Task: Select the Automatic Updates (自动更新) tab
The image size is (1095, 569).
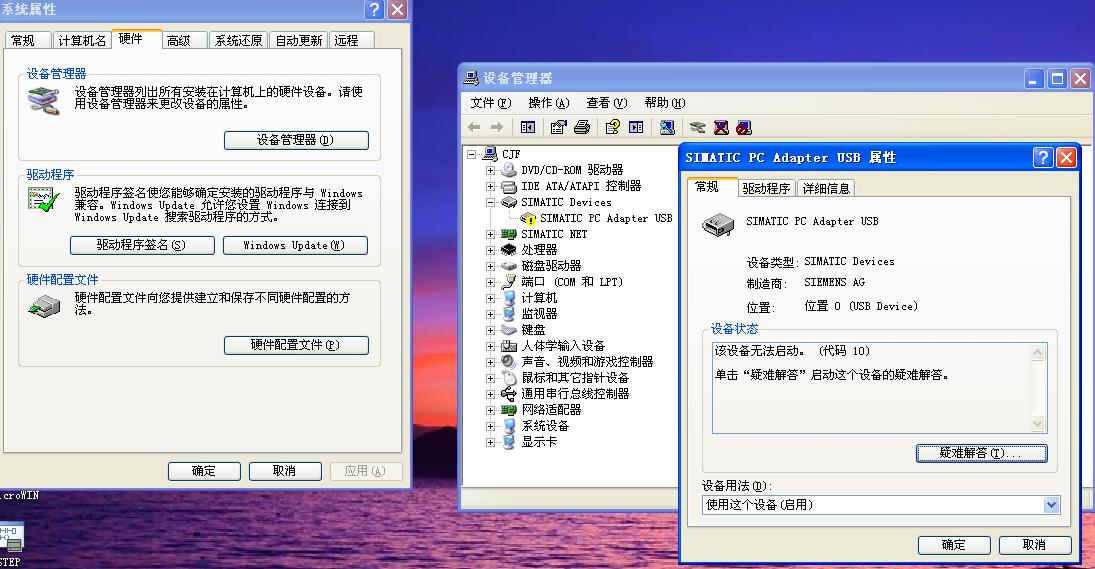Action: point(299,40)
